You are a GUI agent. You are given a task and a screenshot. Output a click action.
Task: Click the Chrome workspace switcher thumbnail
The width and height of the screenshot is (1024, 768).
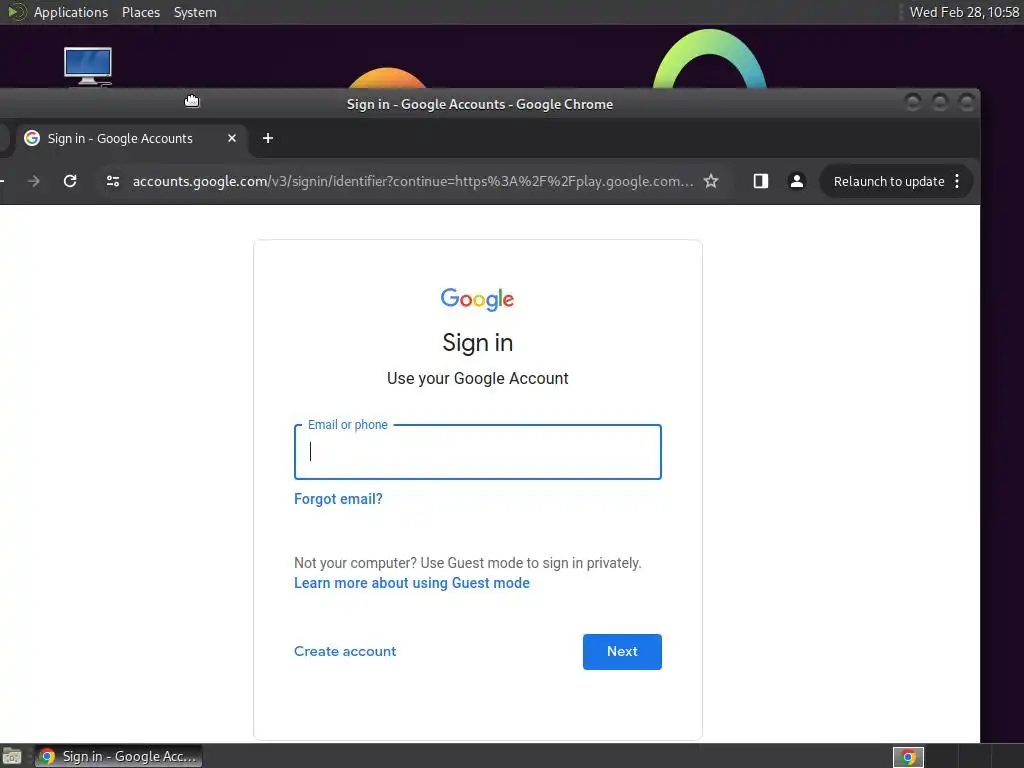[x=908, y=756]
